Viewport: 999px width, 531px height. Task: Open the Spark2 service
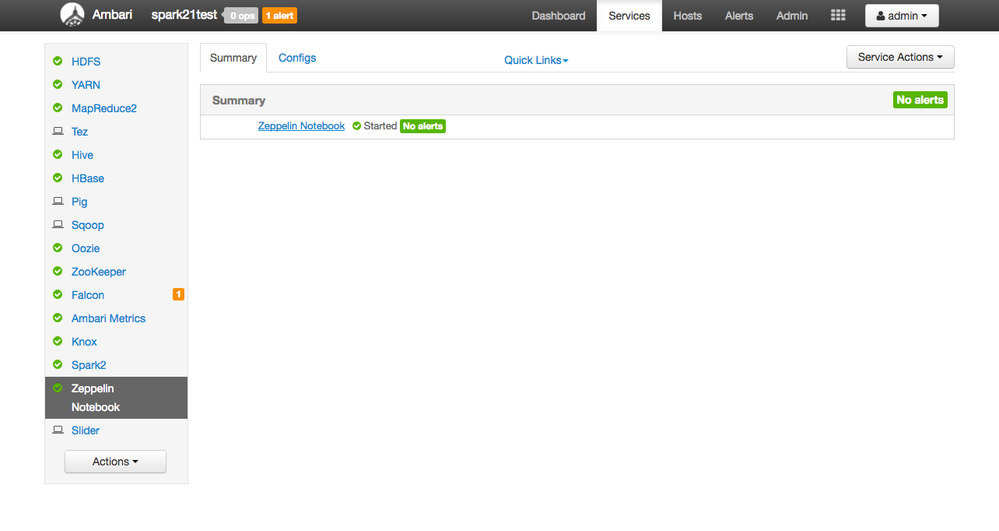pos(89,365)
